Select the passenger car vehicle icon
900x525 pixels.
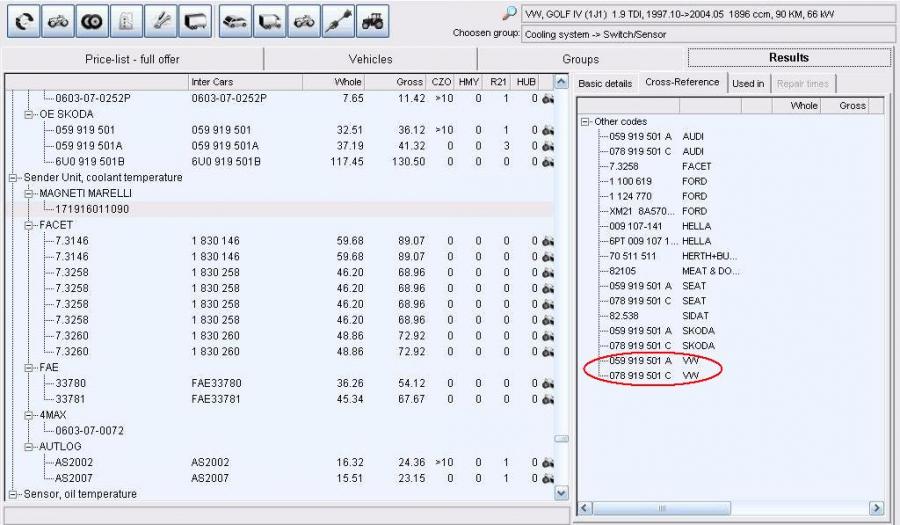click(234, 20)
